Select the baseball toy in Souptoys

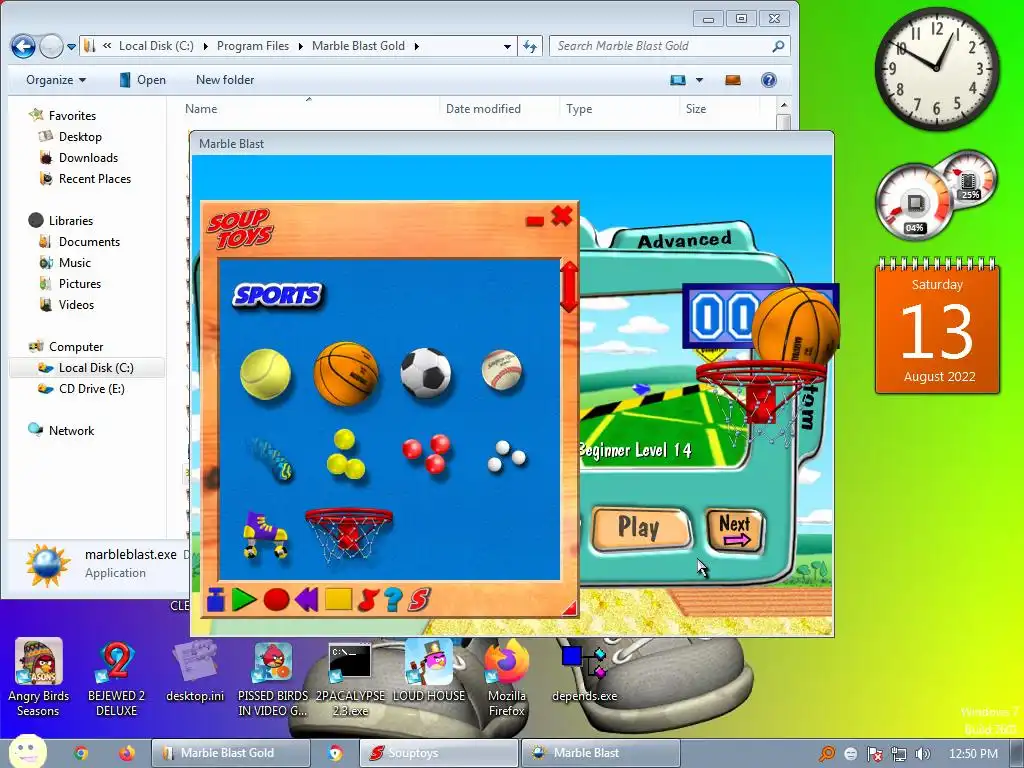pyautogui.click(x=502, y=370)
